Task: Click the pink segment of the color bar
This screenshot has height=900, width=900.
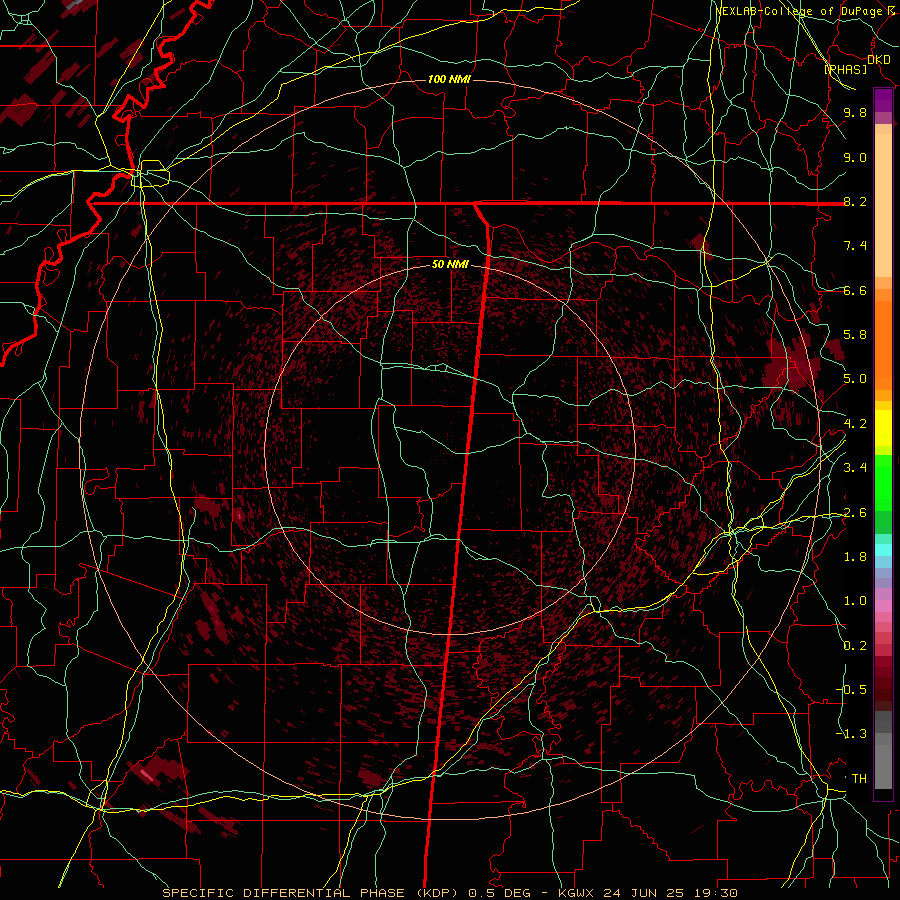Action: pos(883,606)
